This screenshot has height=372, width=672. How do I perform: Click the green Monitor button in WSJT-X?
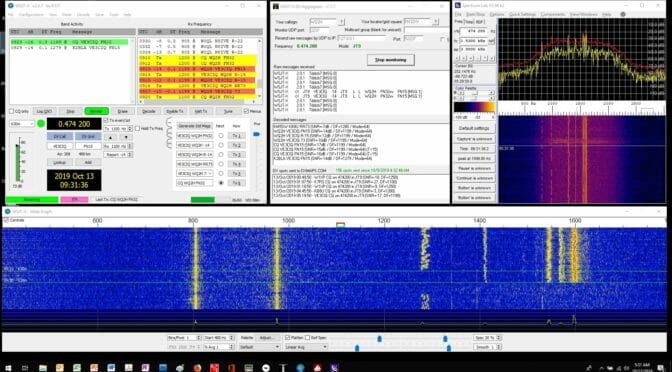click(x=96, y=111)
